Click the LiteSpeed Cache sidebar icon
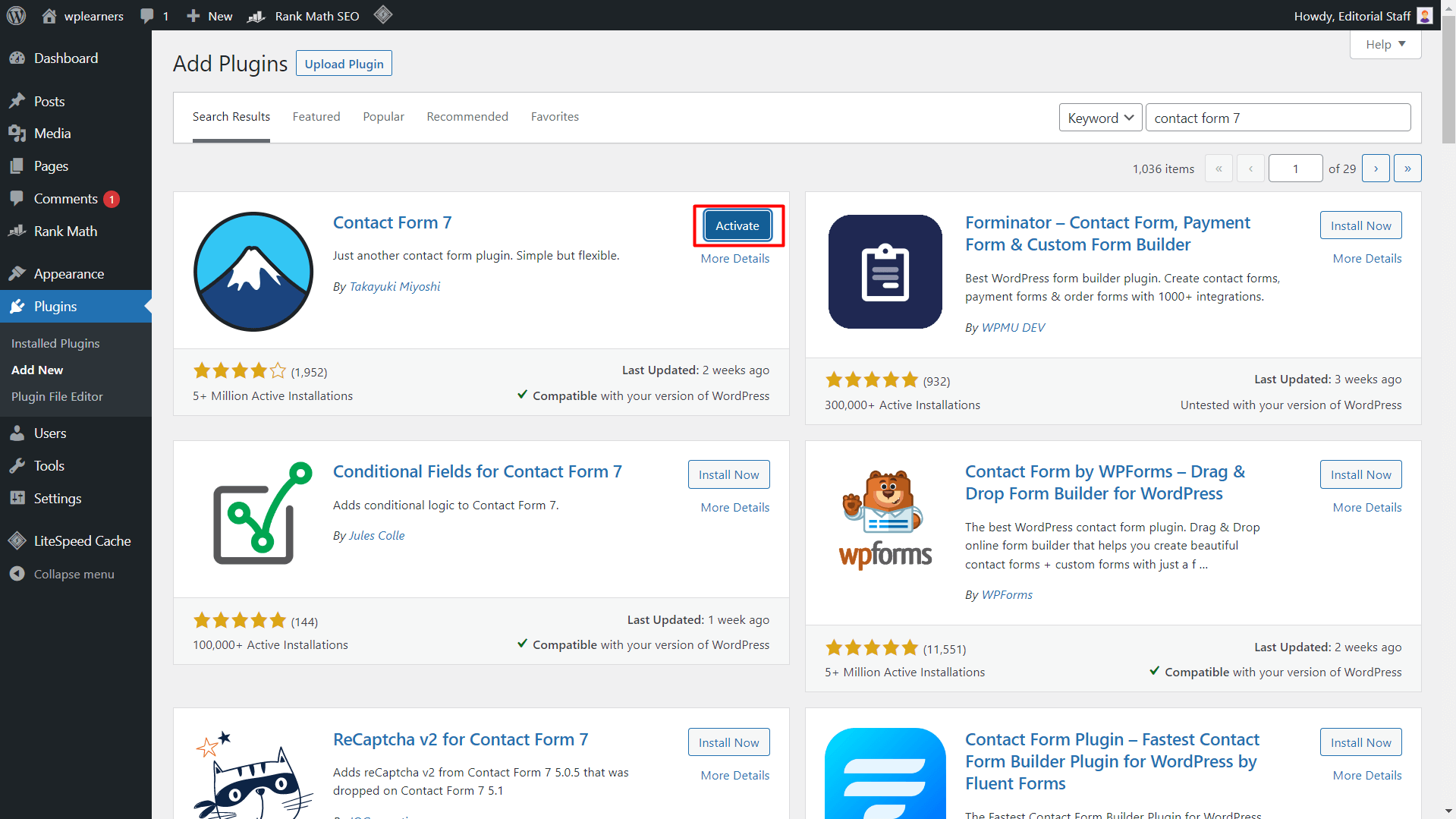The image size is (1456, 819). [17, 541]
